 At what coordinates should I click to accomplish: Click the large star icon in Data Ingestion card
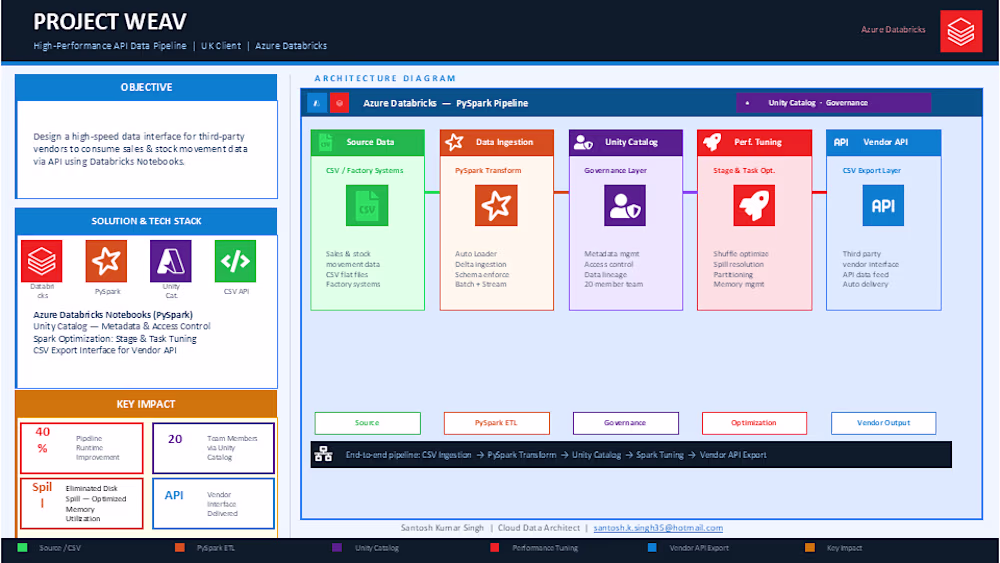pos(496,205)
